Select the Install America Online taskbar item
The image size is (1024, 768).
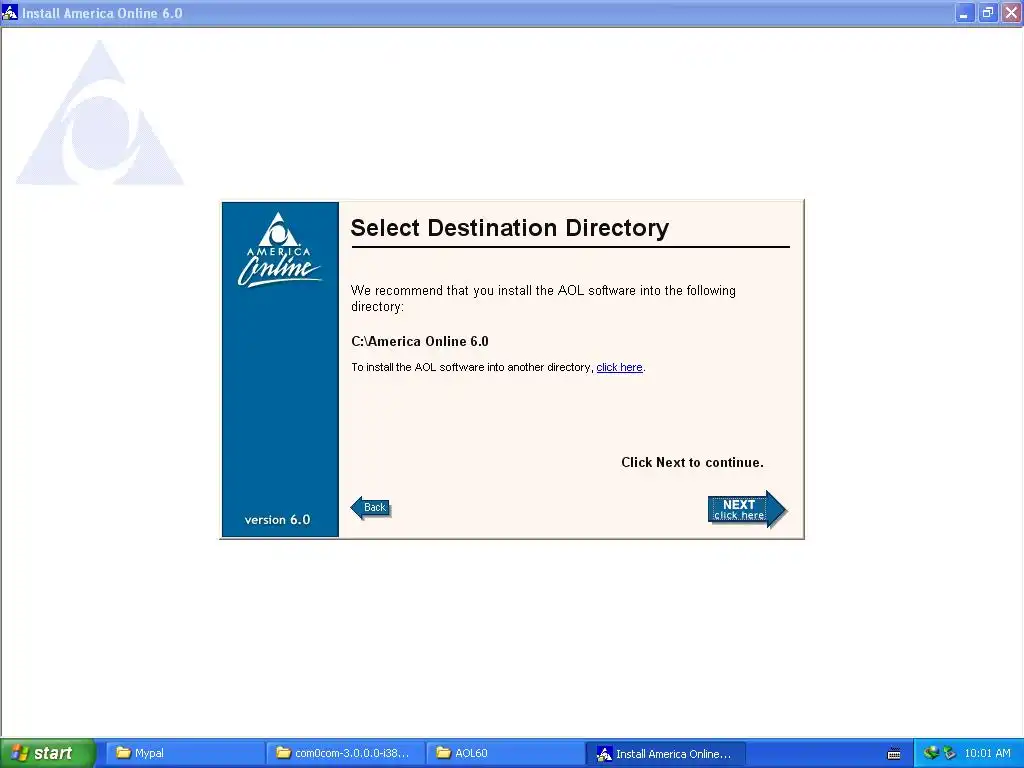point(665,754)
